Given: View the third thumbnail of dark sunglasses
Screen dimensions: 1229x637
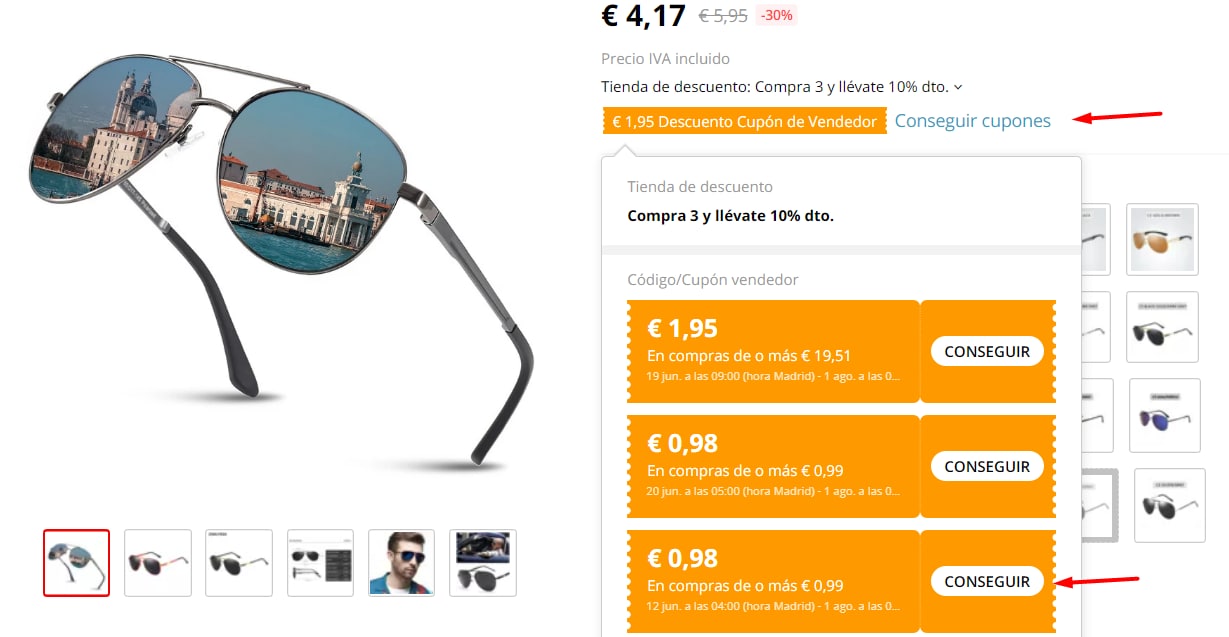Looking at the screenshot, I should point(239,563).
